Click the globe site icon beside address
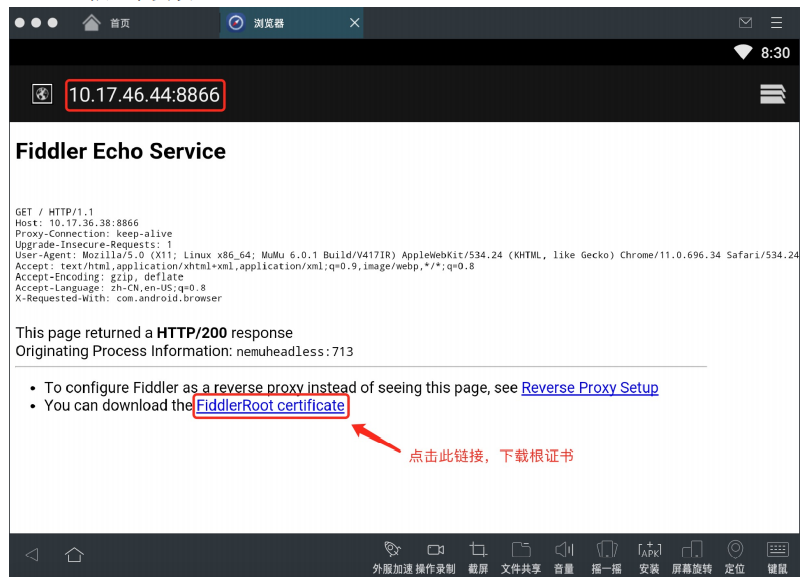The height and width of the screenshot is (584, 812). (42, 94)
